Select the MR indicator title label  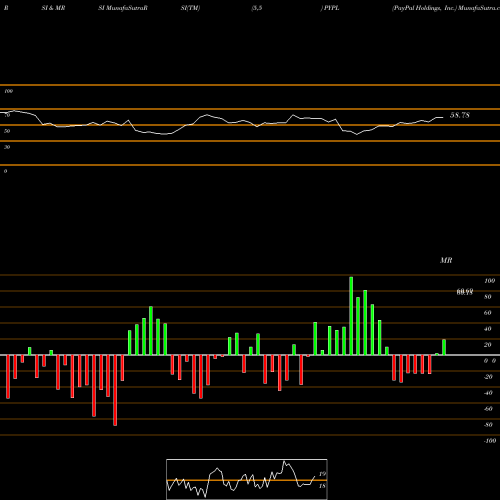[446, 260]
